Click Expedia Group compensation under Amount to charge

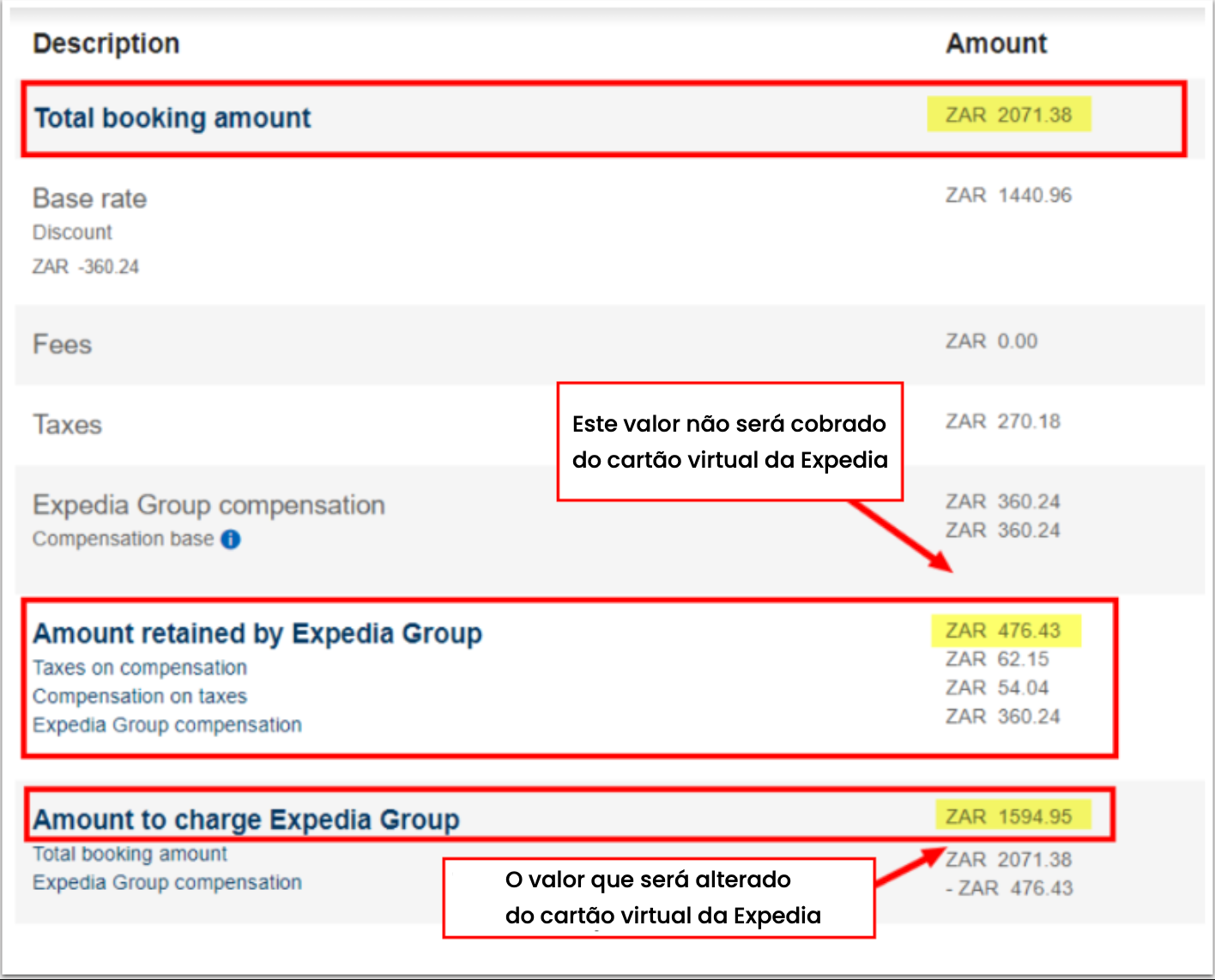coord(167,882)
